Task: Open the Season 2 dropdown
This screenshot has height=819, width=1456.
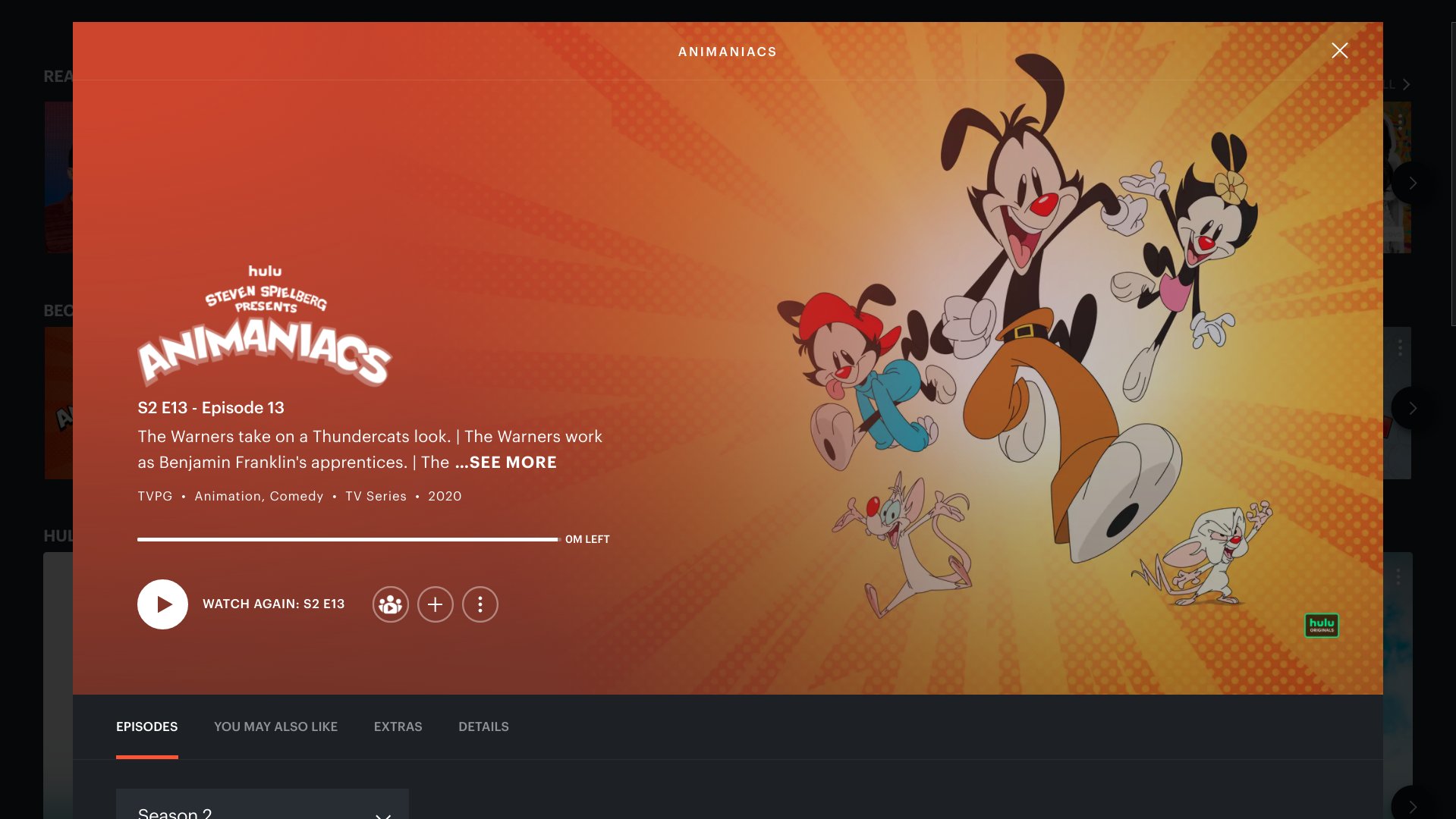Action: [x=263, y=805]
